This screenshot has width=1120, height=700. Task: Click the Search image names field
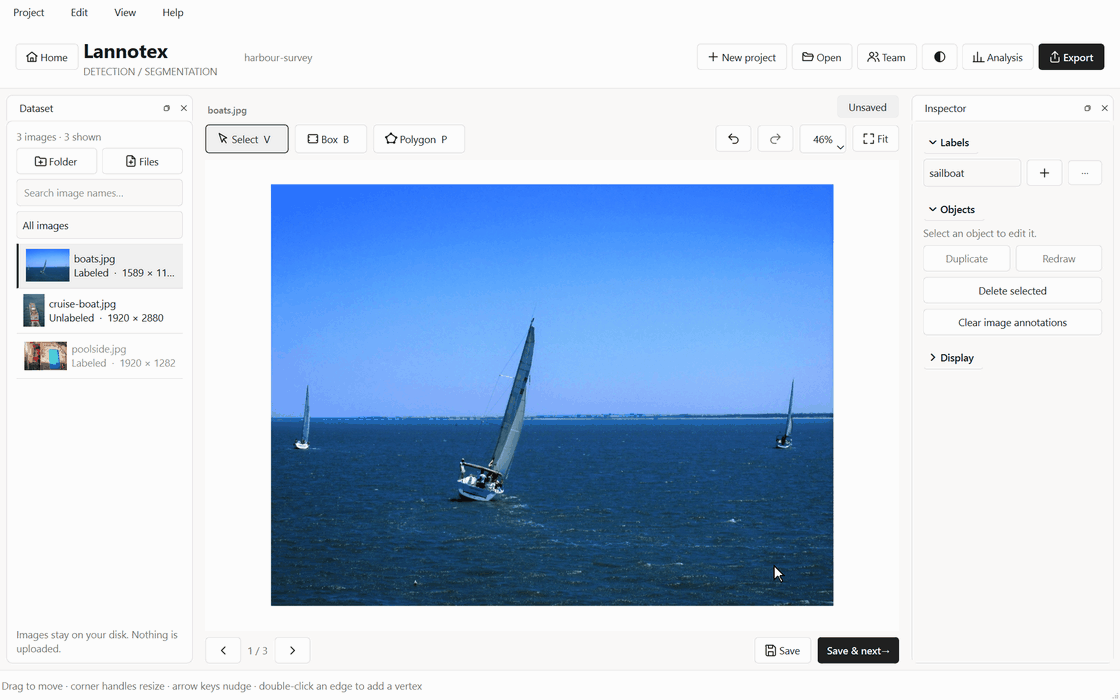tap(99, 193)
